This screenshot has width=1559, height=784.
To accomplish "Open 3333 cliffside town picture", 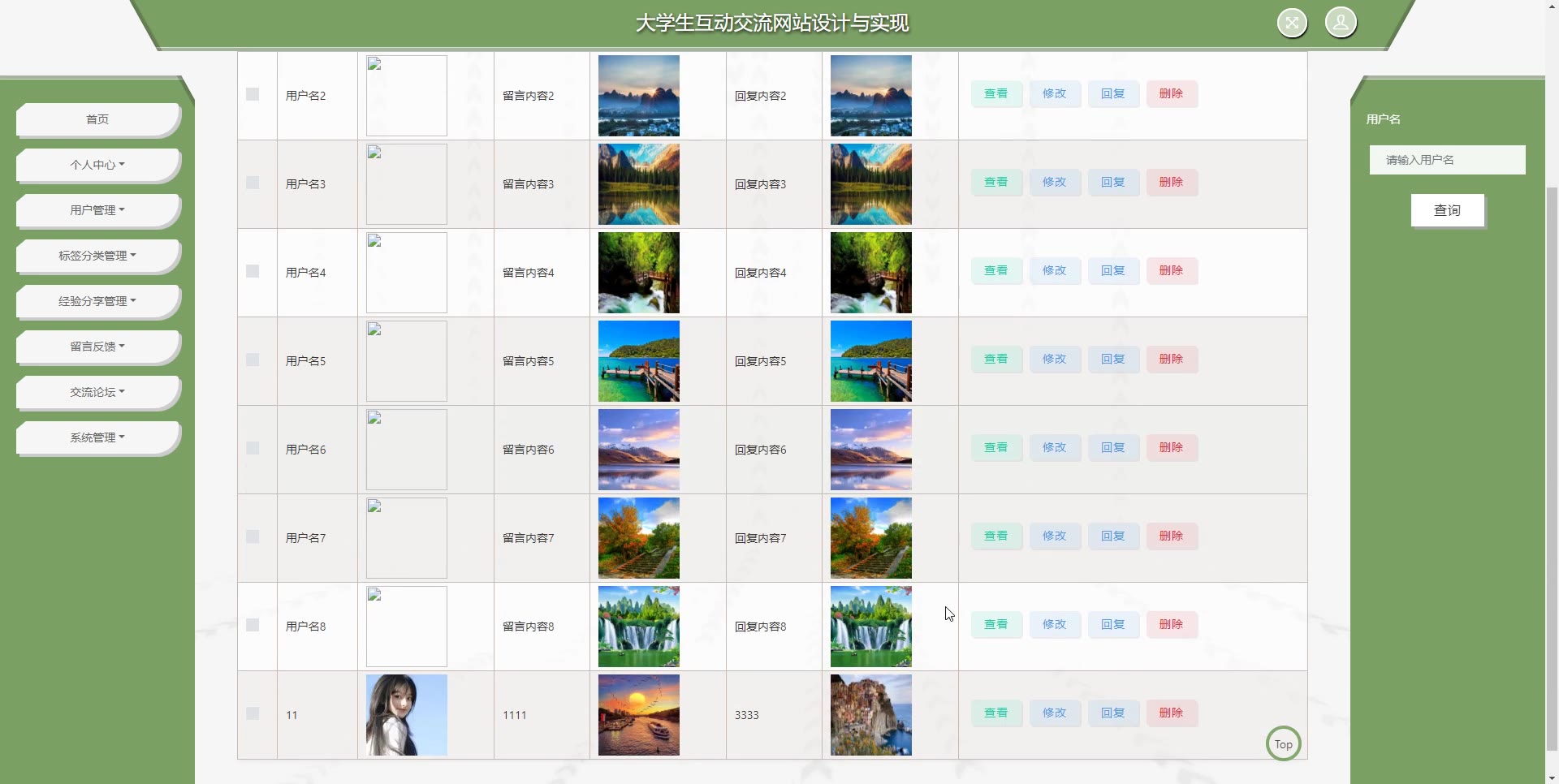I will point(871,715).
